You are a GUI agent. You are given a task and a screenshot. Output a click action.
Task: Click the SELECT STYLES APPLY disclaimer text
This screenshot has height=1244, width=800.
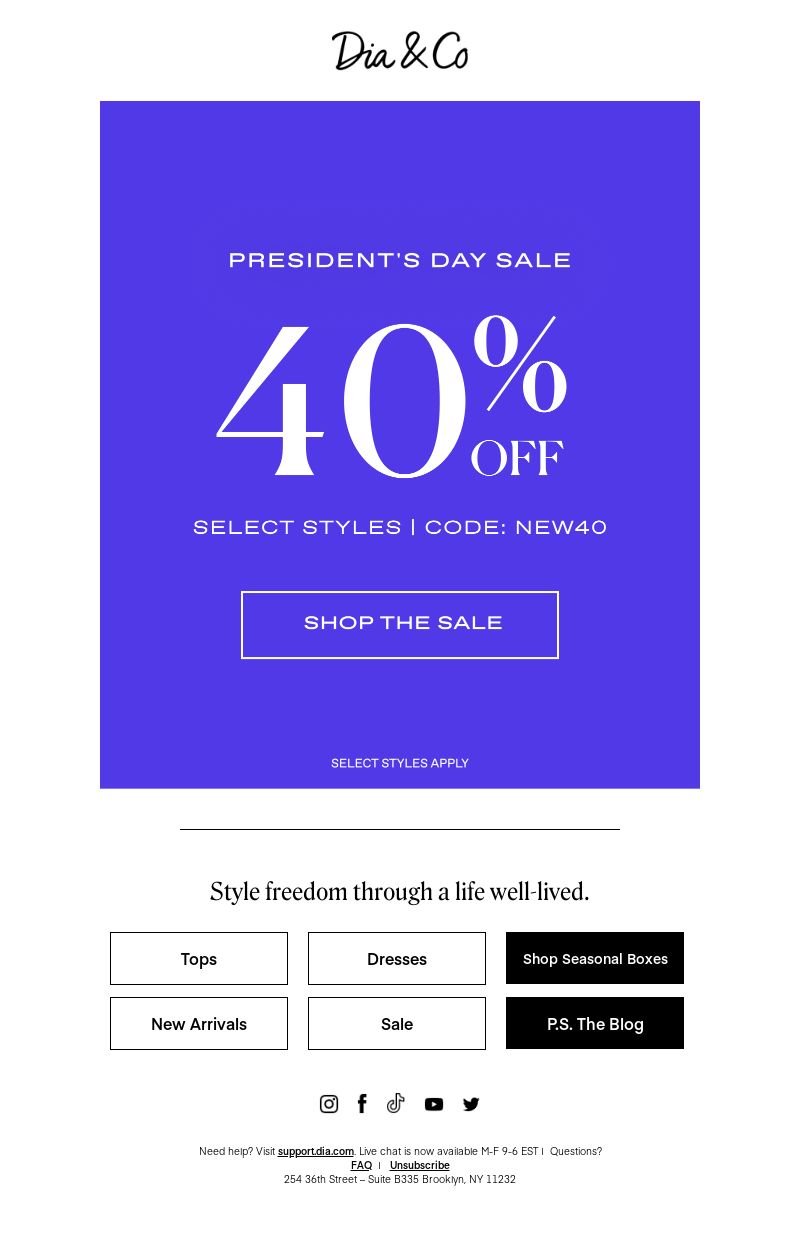pyautogui.click(x=400, y=763)
